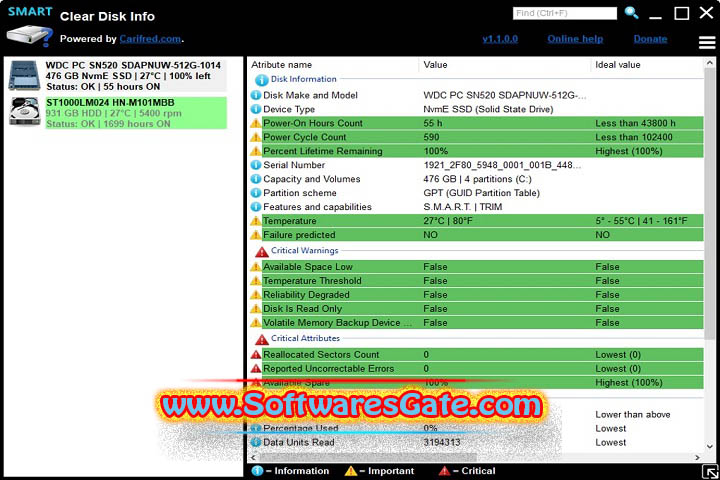Select the WDC PC SN520 SSD drive icon
This screenshot has height=480, width=720.
click(24, 76)
